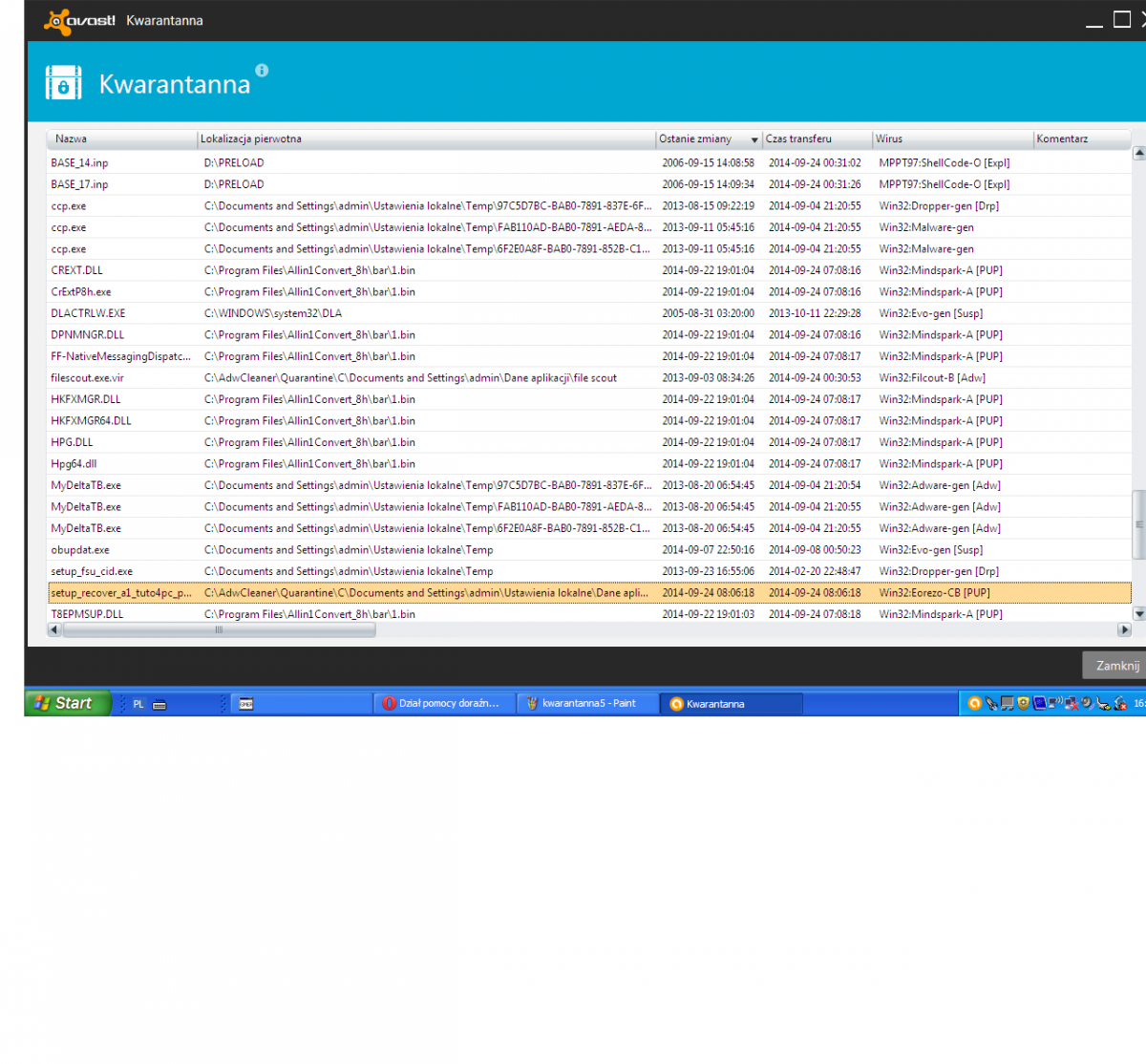Select the HKFXMGR.DLL row
This screenshot has height=1064, width=1146.
coord(589,399)
